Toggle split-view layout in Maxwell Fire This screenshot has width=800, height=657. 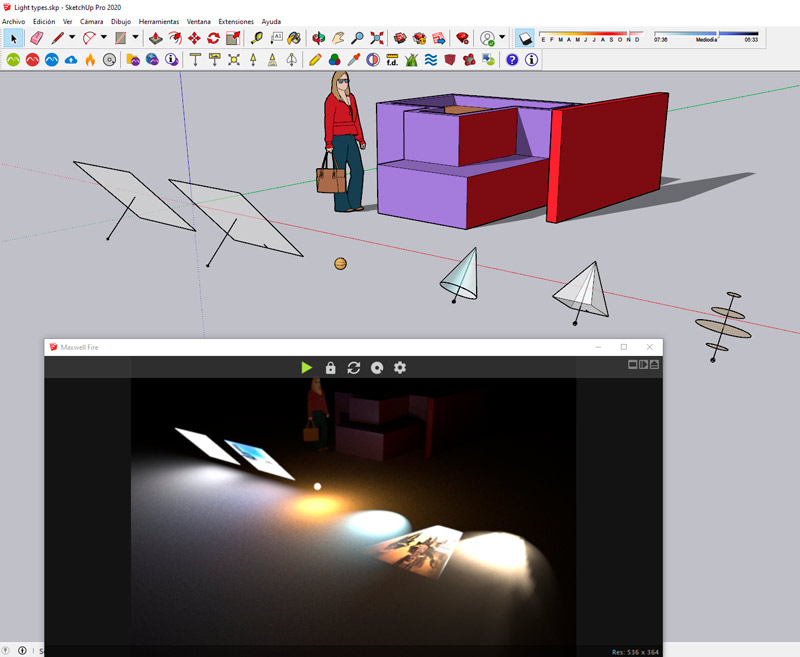pos(644,365)
